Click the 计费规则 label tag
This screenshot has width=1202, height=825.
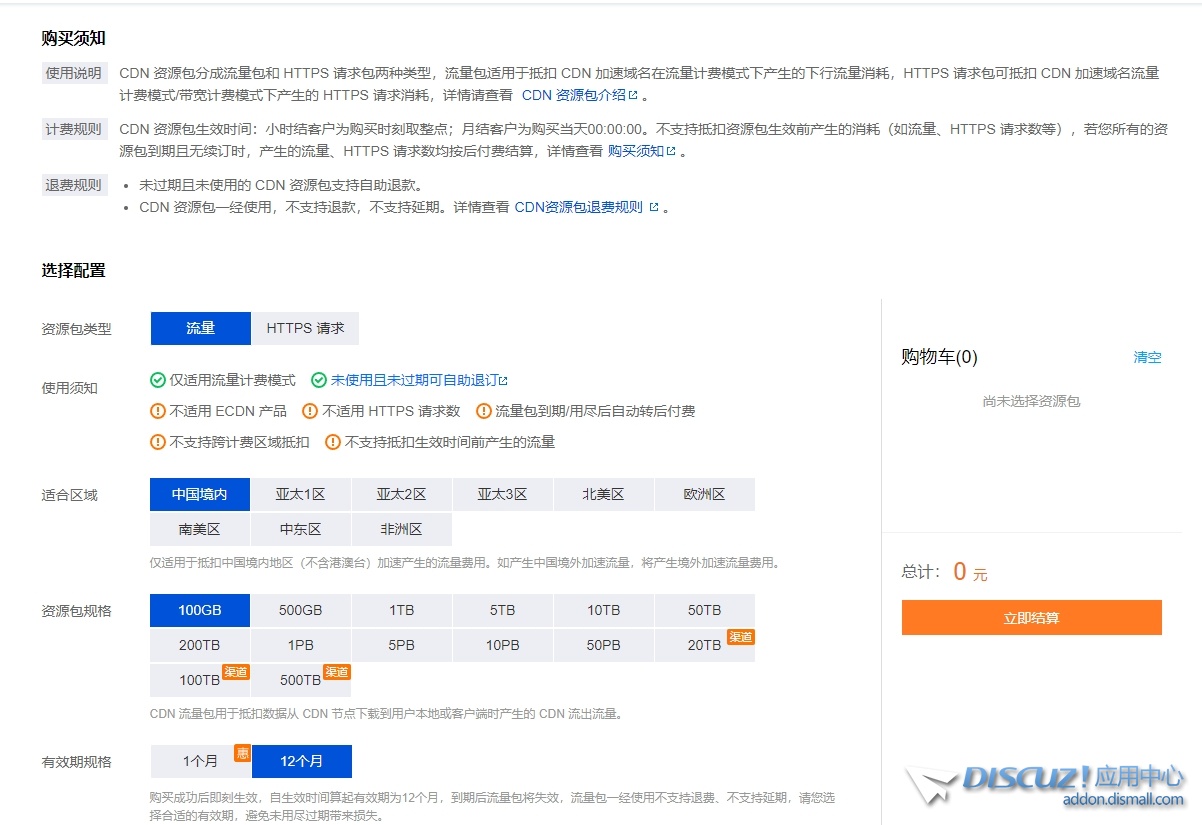coord(74,129)
